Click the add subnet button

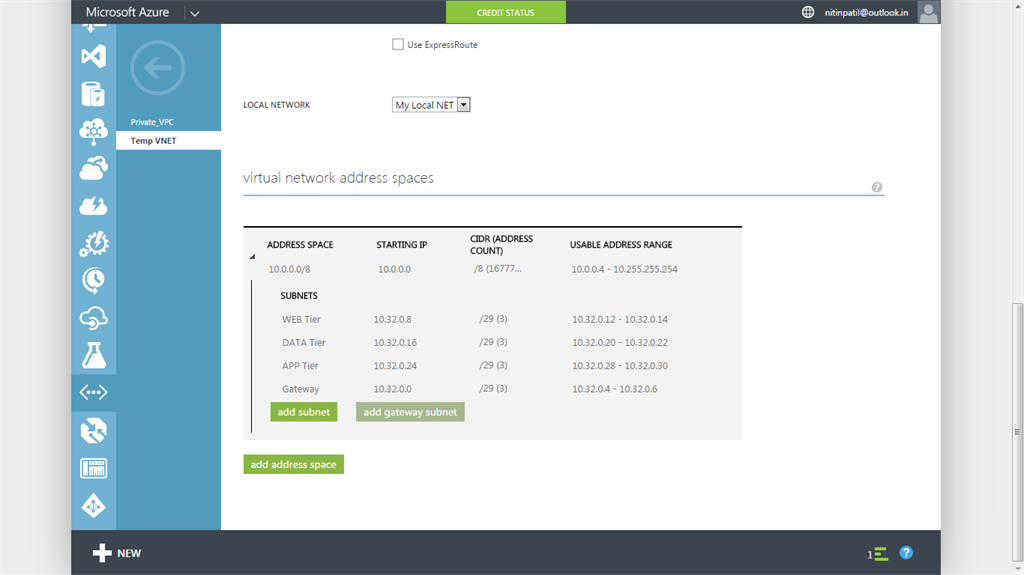(304, 412)
